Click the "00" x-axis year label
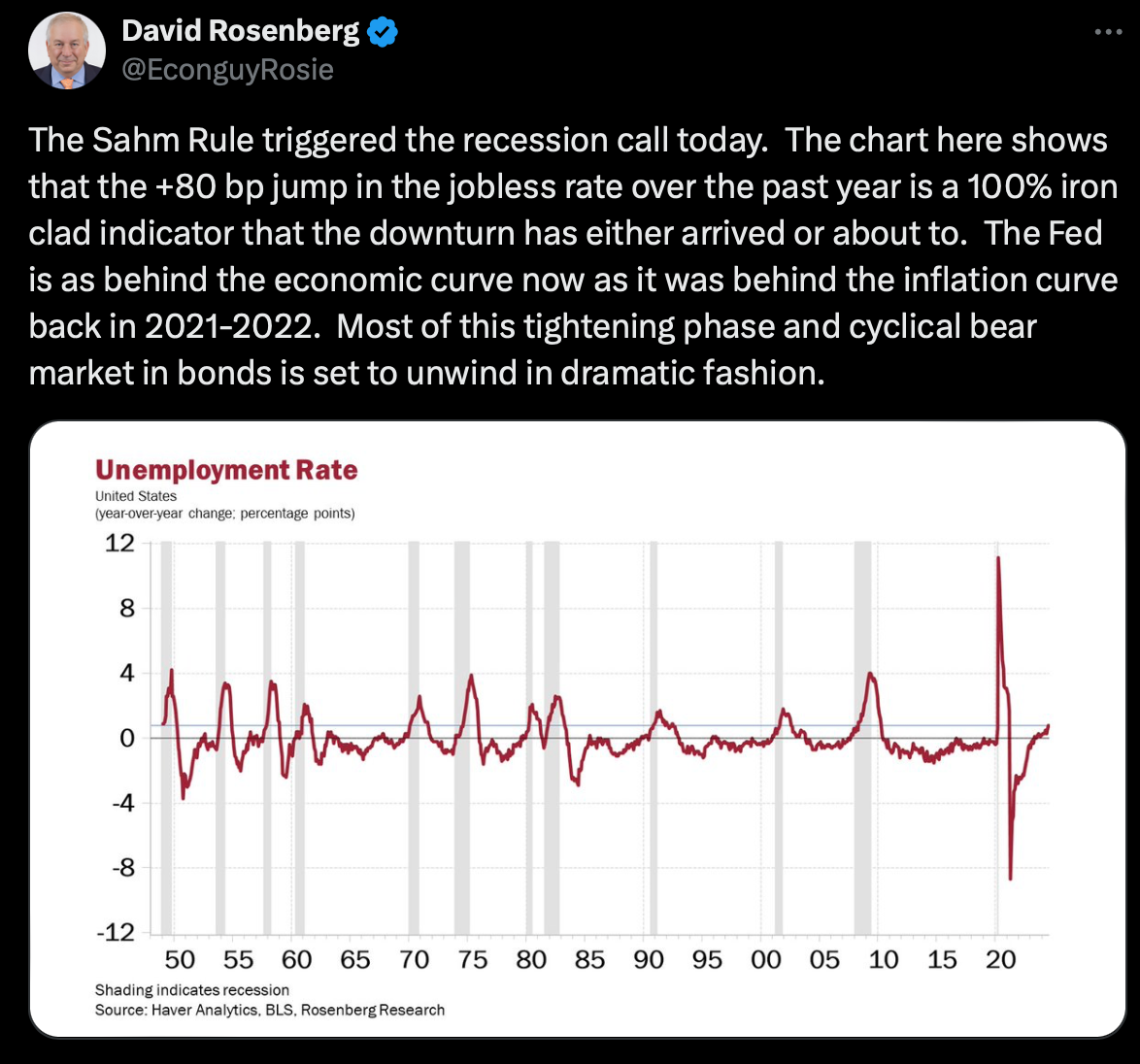The width and height of the screenshot is (1140, 1064). (x=765, y=960)
